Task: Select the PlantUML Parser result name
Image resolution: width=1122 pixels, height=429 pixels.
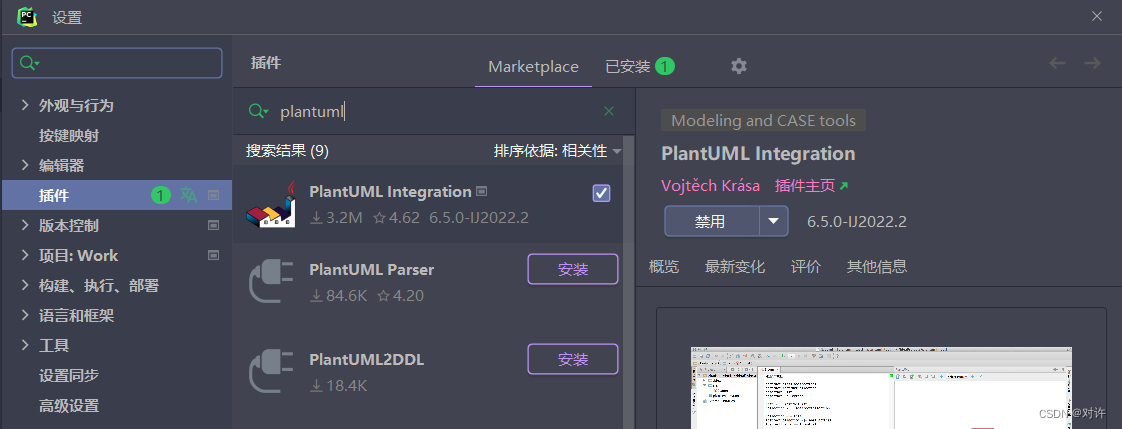Action: 371,270
